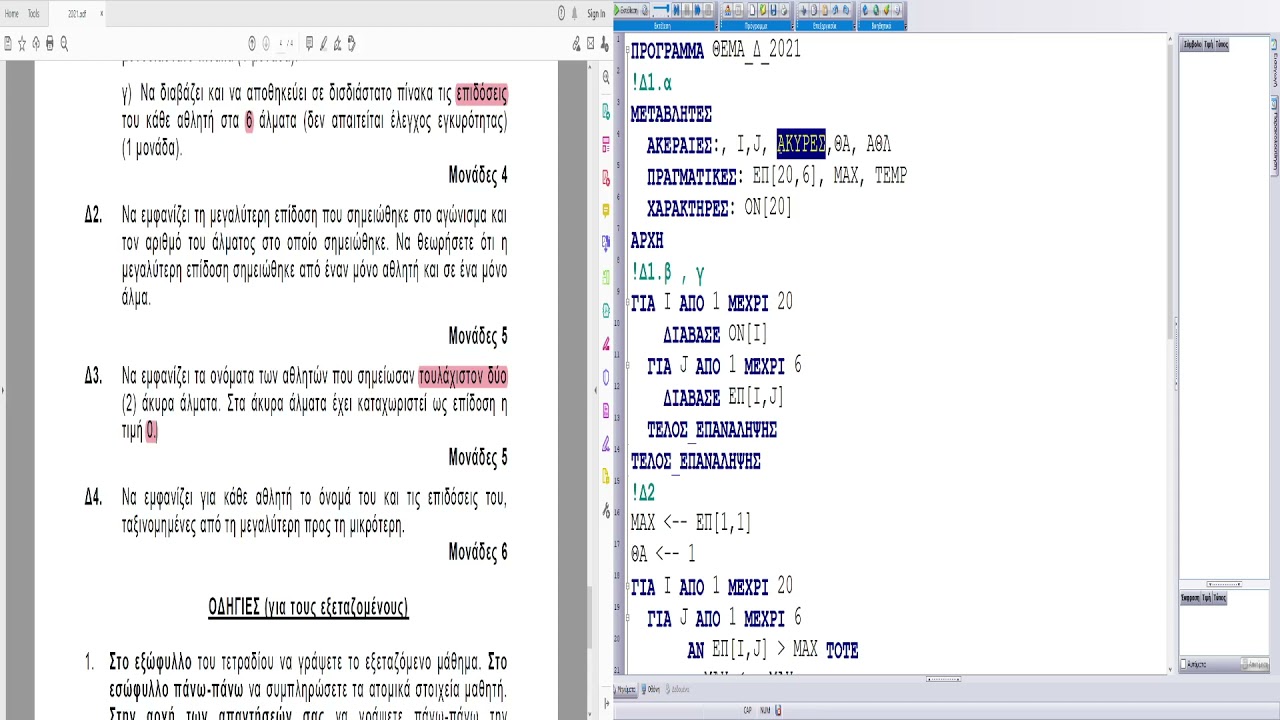Click the open program folder icon
This screenshot has height=720, width=1280.
(763, 10)
